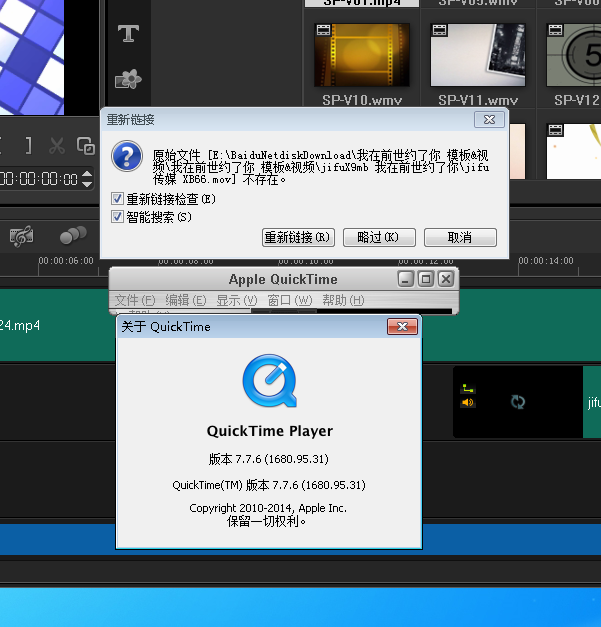Screen dimensions: 601x627
Task: Click the SP-V11.wmv file name label
Action: click(x=478, y=100)
